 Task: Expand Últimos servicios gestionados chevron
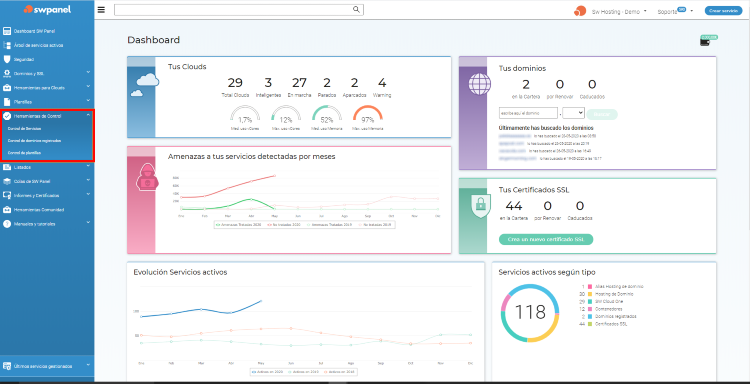(88, 365)
